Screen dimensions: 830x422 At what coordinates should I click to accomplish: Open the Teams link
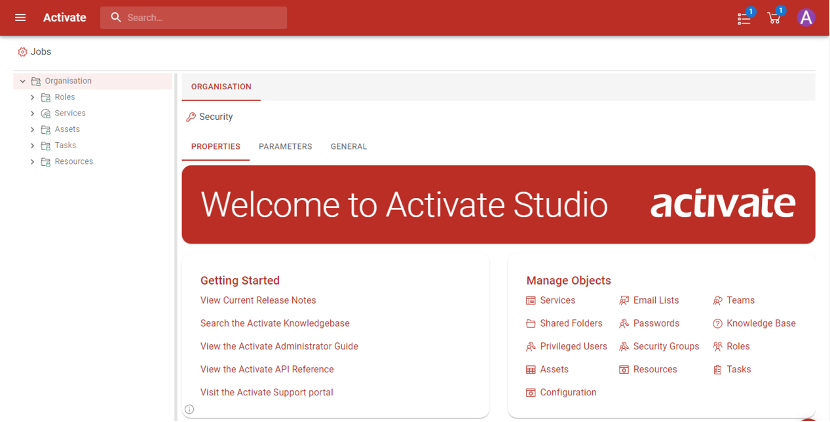pyautogui.click(x=741, y=300)
